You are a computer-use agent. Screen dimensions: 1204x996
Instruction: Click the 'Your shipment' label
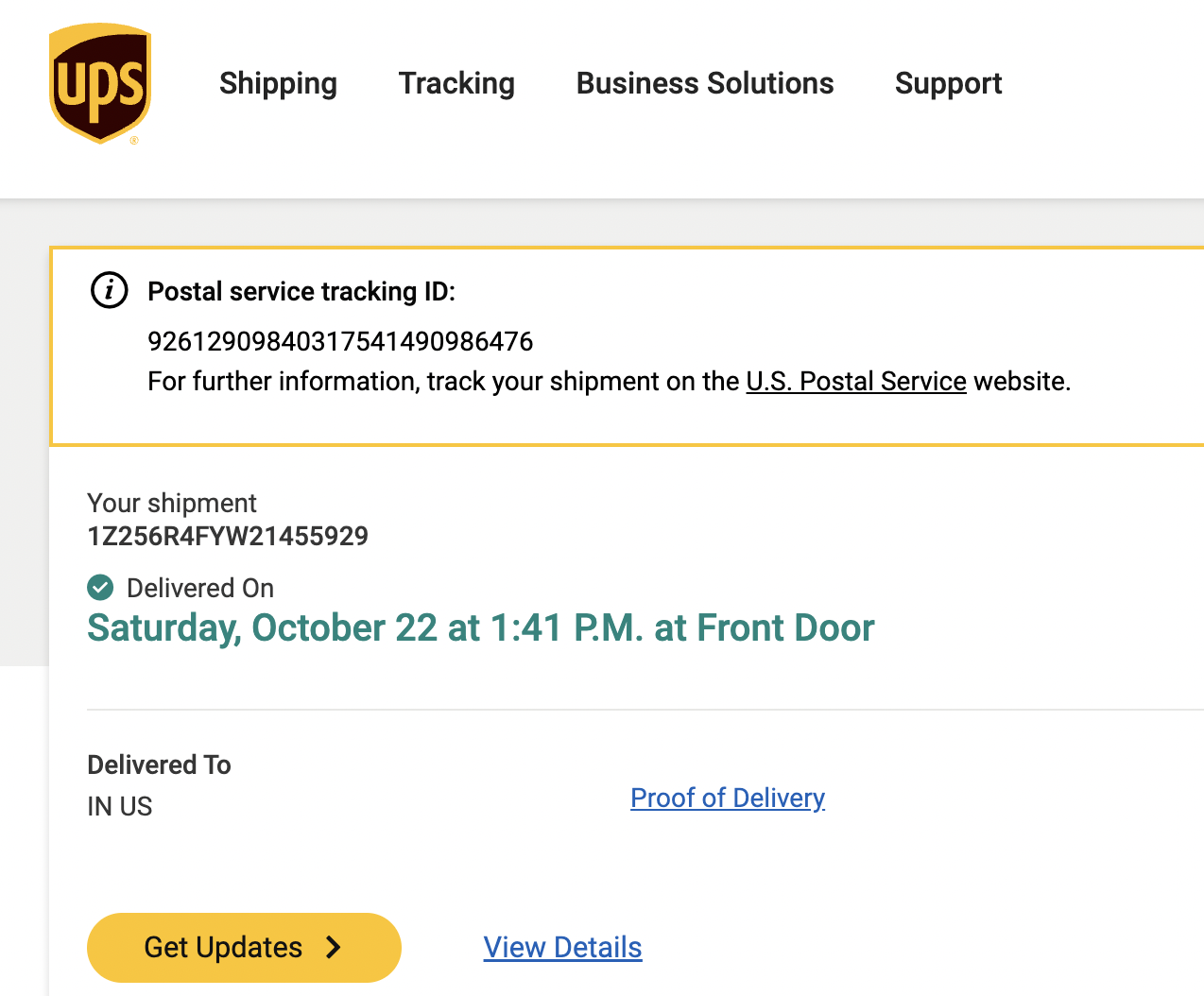point(172,503)
